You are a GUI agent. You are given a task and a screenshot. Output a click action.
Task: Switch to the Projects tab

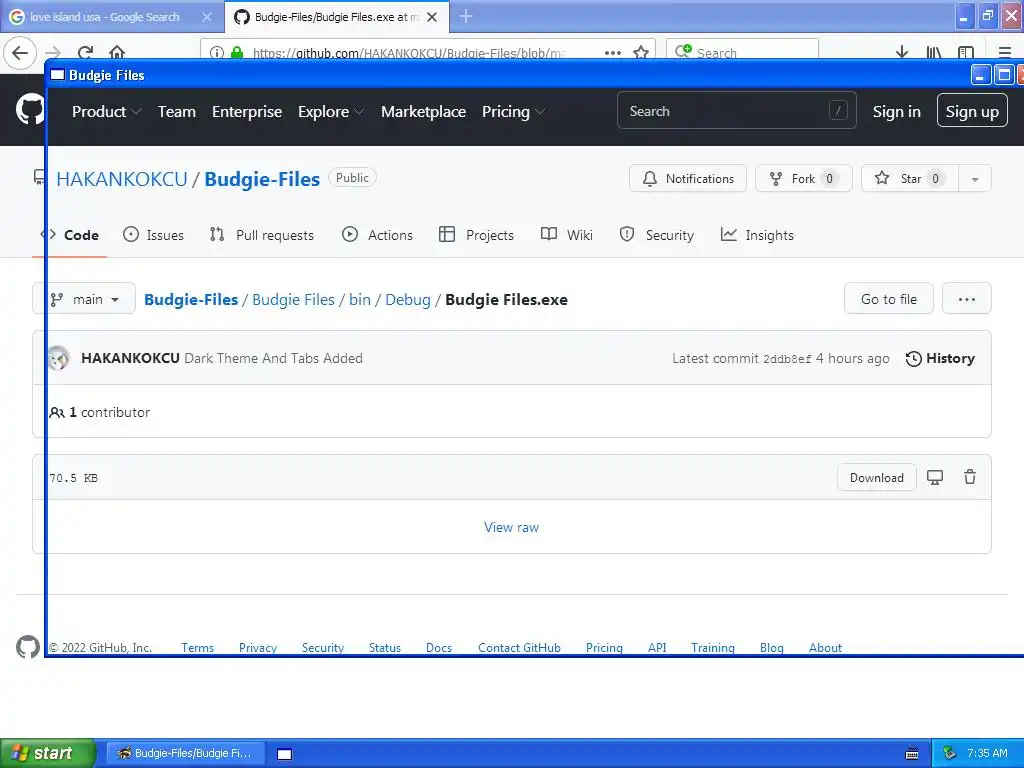coord(477,235)
